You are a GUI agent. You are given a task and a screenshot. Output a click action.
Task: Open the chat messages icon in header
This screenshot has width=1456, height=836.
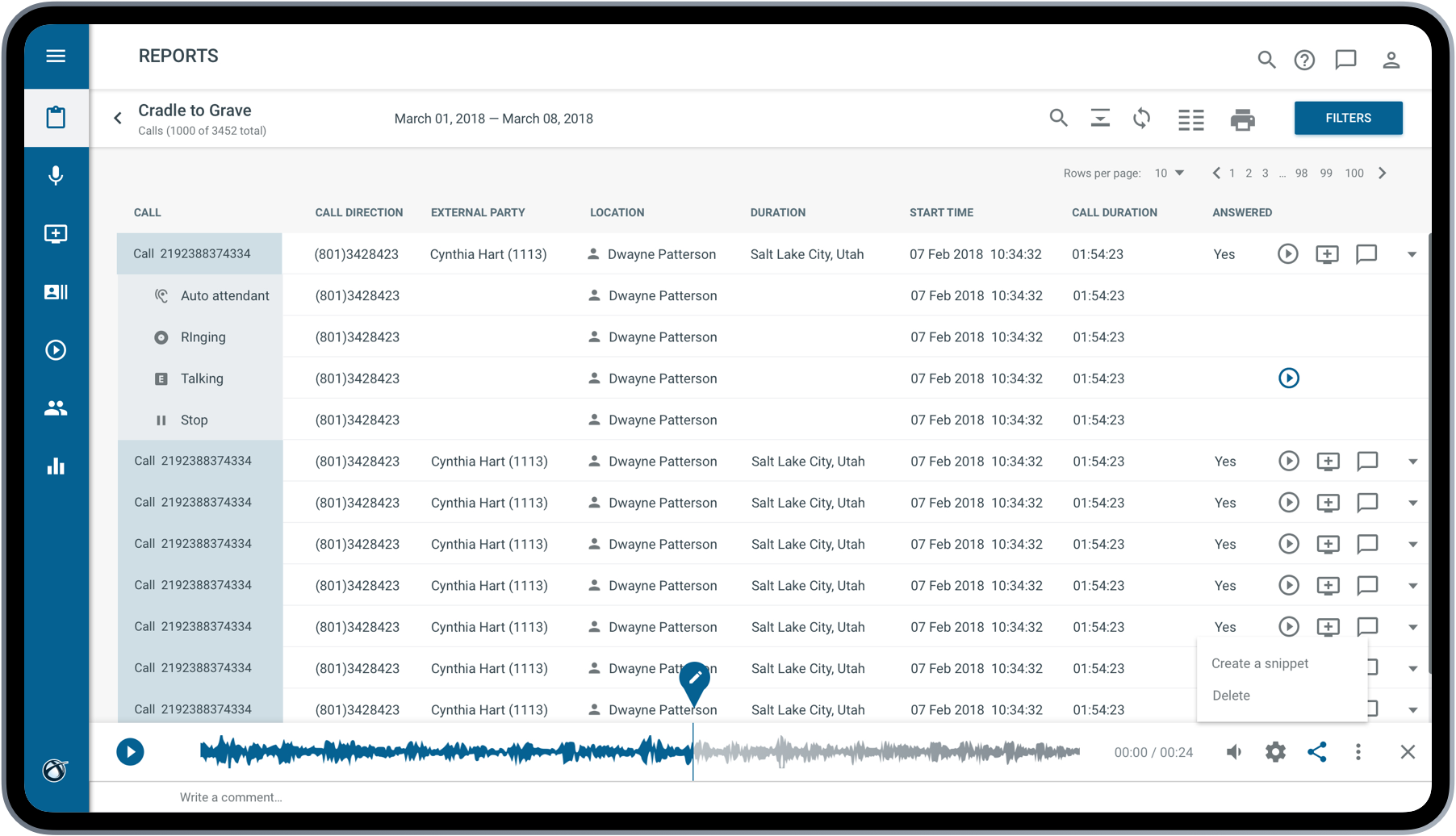point(1345,60)
